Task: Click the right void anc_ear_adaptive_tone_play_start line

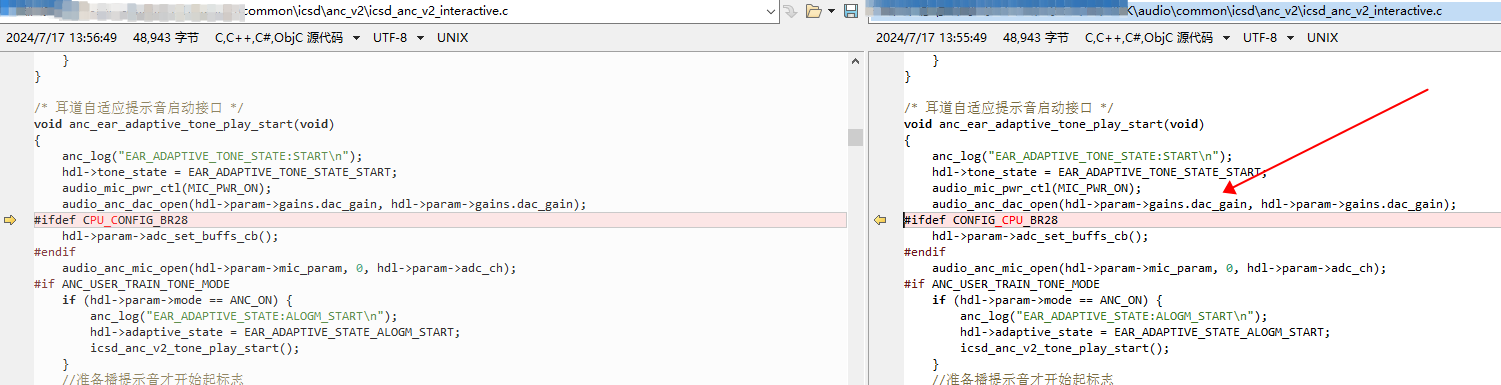Action: 1054,124
